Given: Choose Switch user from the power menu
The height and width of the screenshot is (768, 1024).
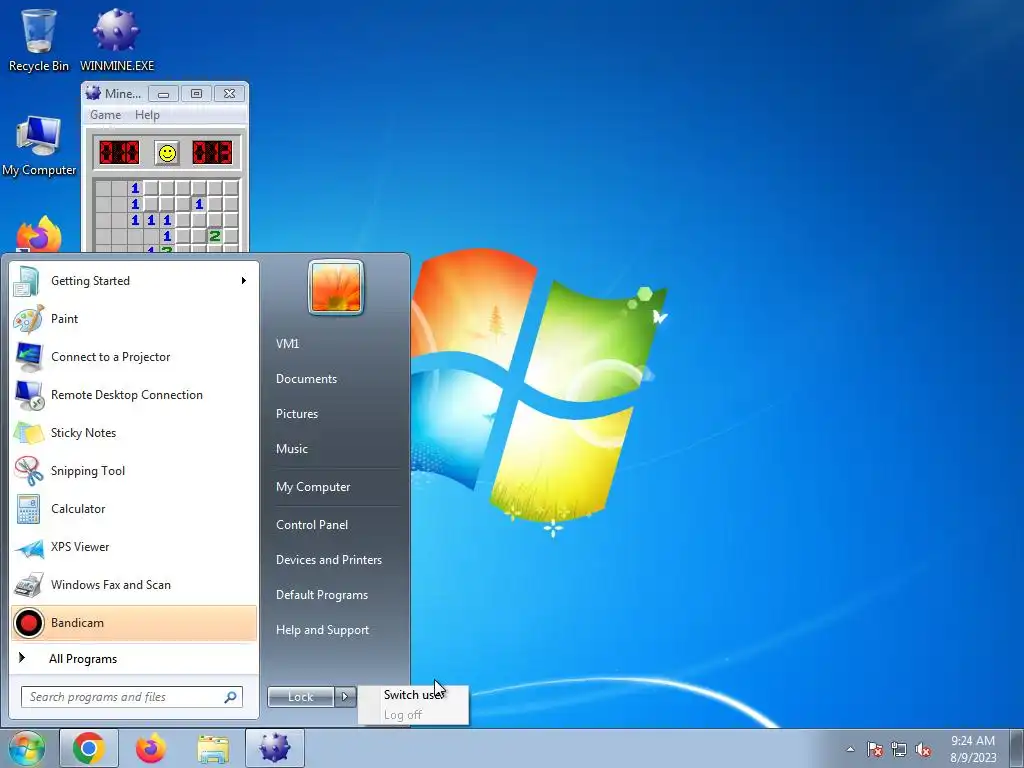Looking at the screenshot, I should point(413,695).
